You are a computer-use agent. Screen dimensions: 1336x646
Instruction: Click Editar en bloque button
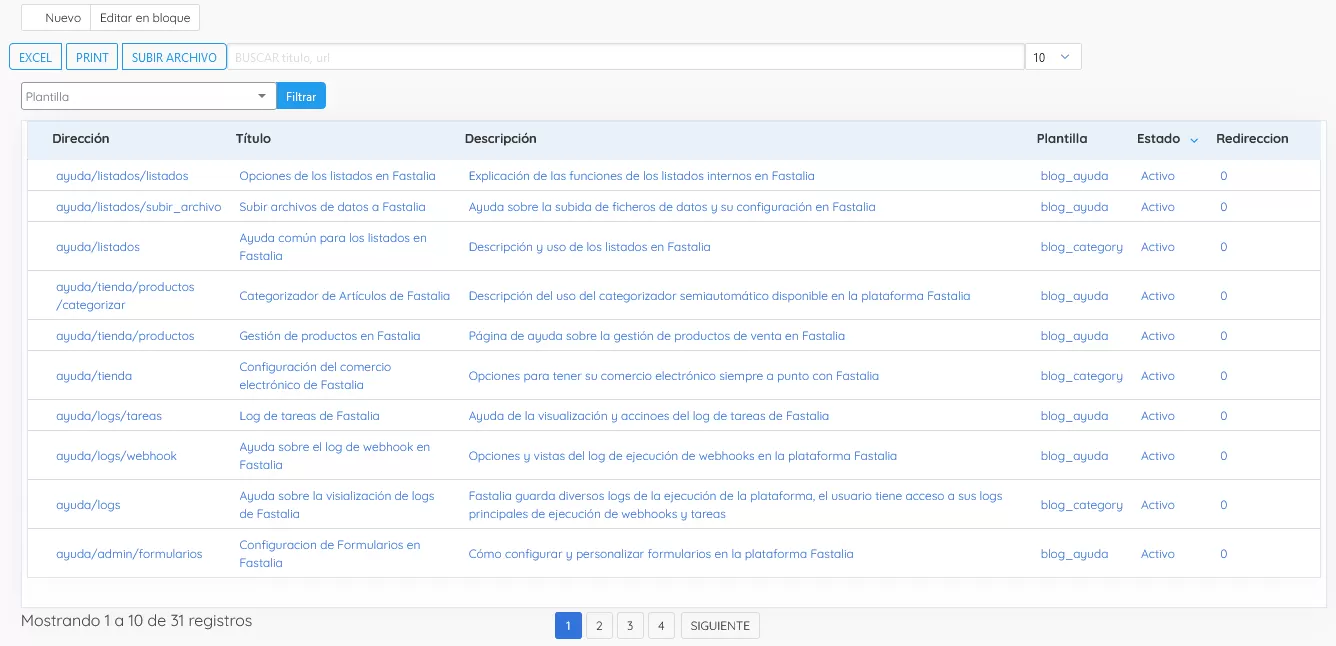coord(145,18)
